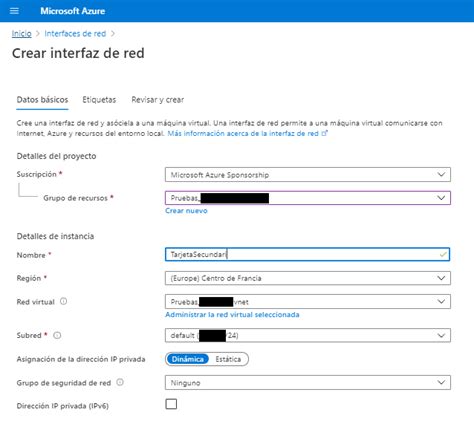Click Crear nuevo resource group link
The height and width of the screenshot is (427, 474).
coord(186,211)
